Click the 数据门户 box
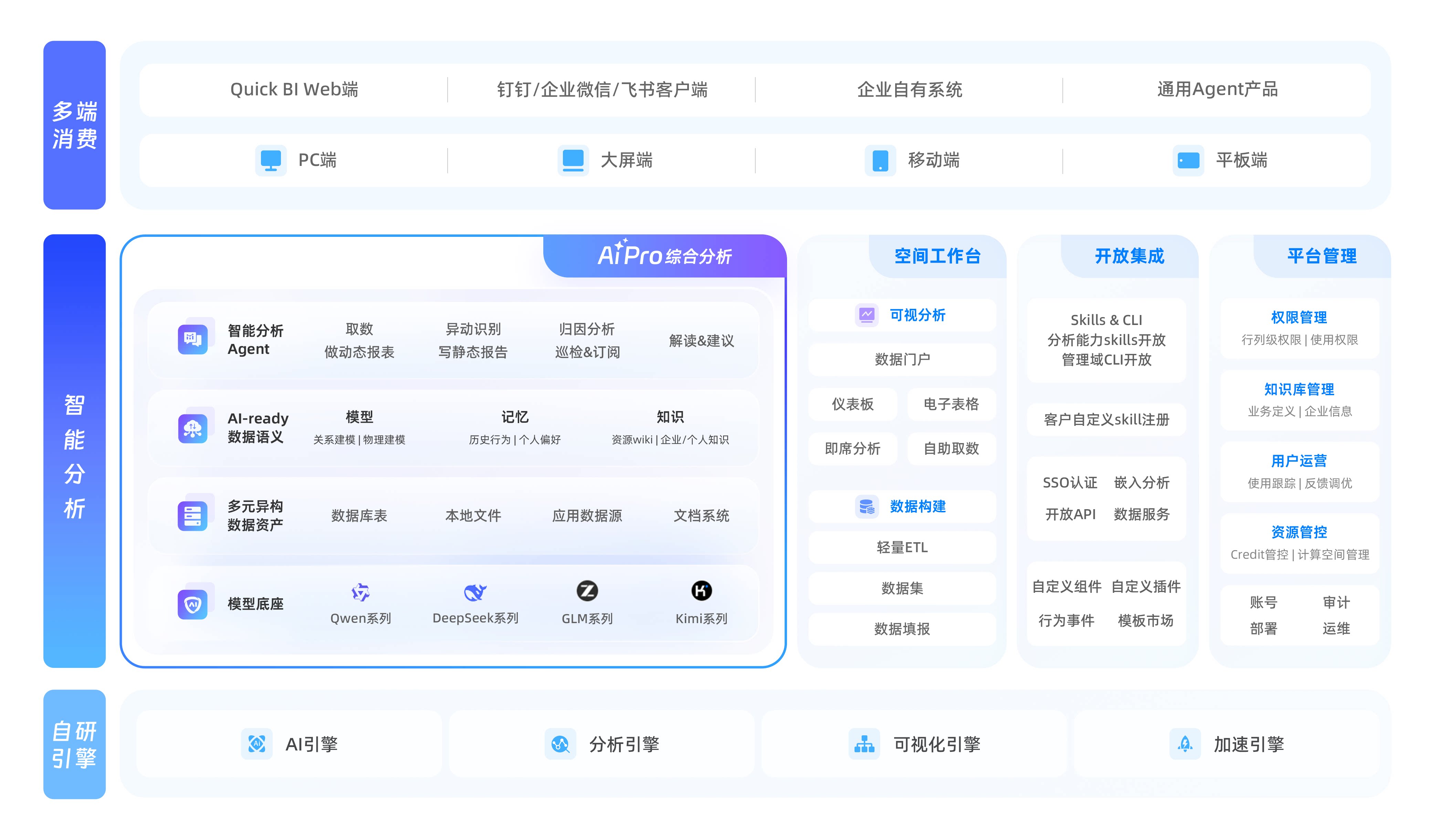This screenshot has height=840, width=1435. tap(902, 359)
